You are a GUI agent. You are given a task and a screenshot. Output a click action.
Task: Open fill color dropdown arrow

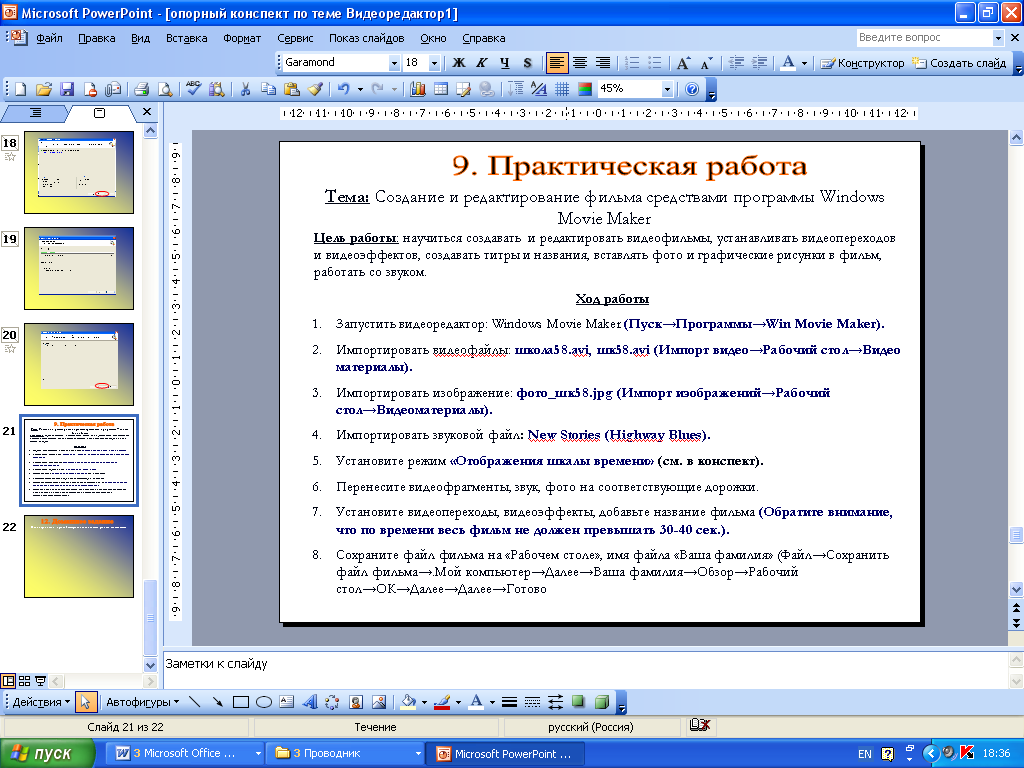424,702
